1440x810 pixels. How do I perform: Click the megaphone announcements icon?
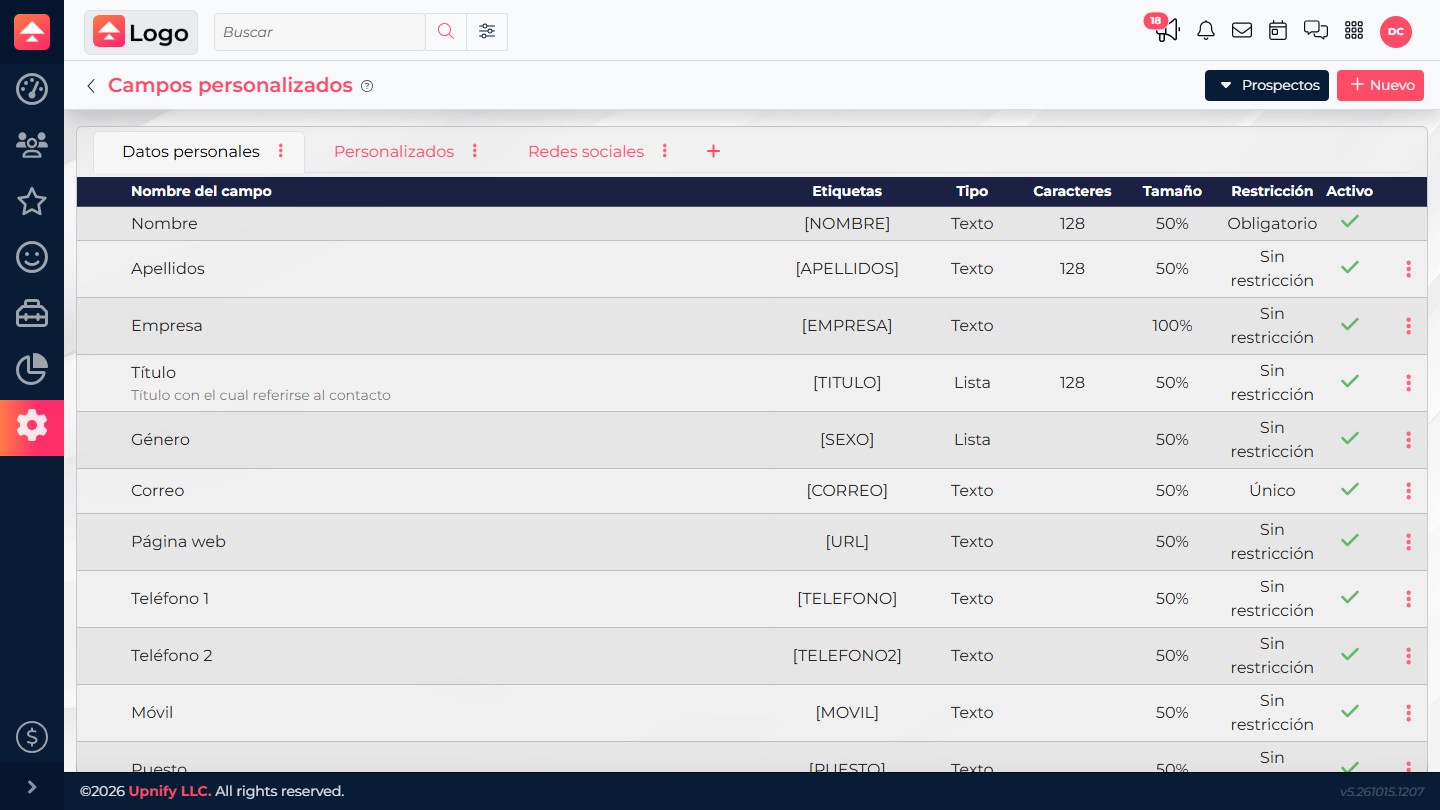[x=1167, y=31]
